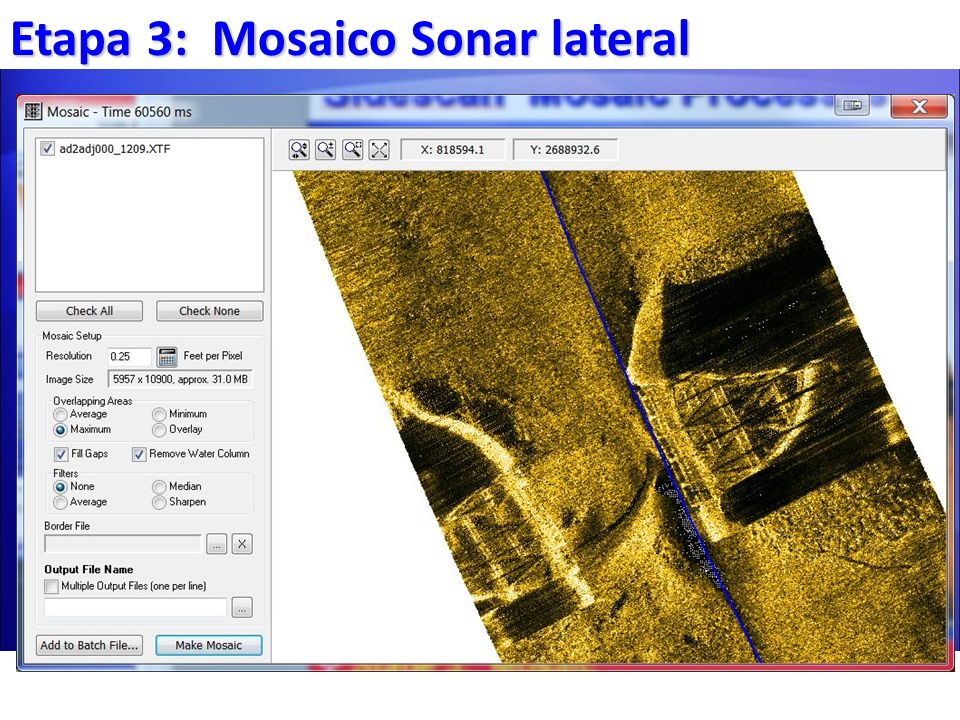Choose the Sharpen filter option
This screenshot has height=720, width=960.
[x=159, y=502]
